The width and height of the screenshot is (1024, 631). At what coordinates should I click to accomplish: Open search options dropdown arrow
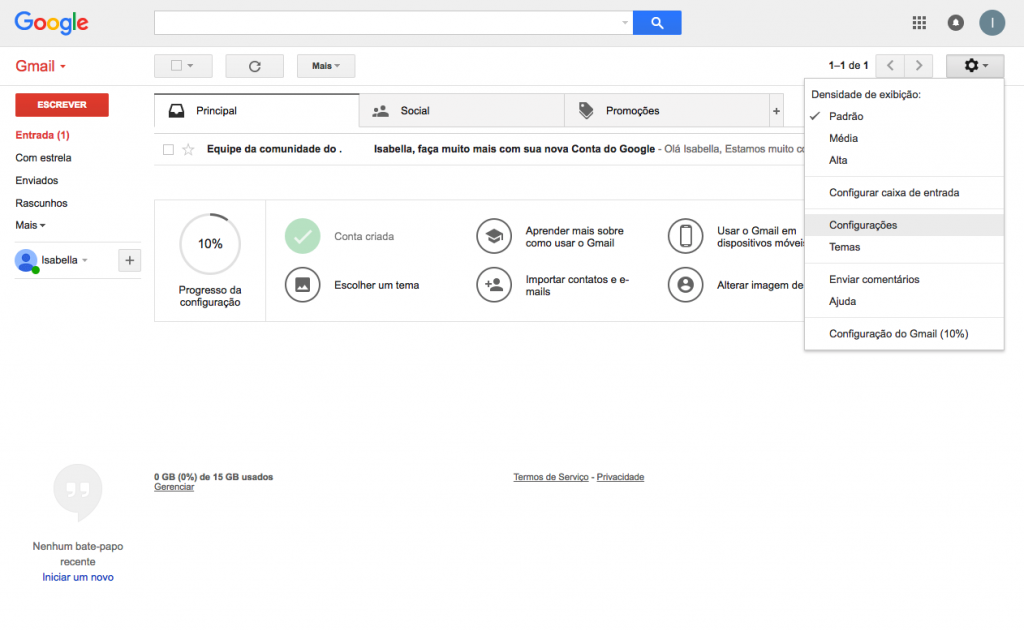tap(624, 23)
